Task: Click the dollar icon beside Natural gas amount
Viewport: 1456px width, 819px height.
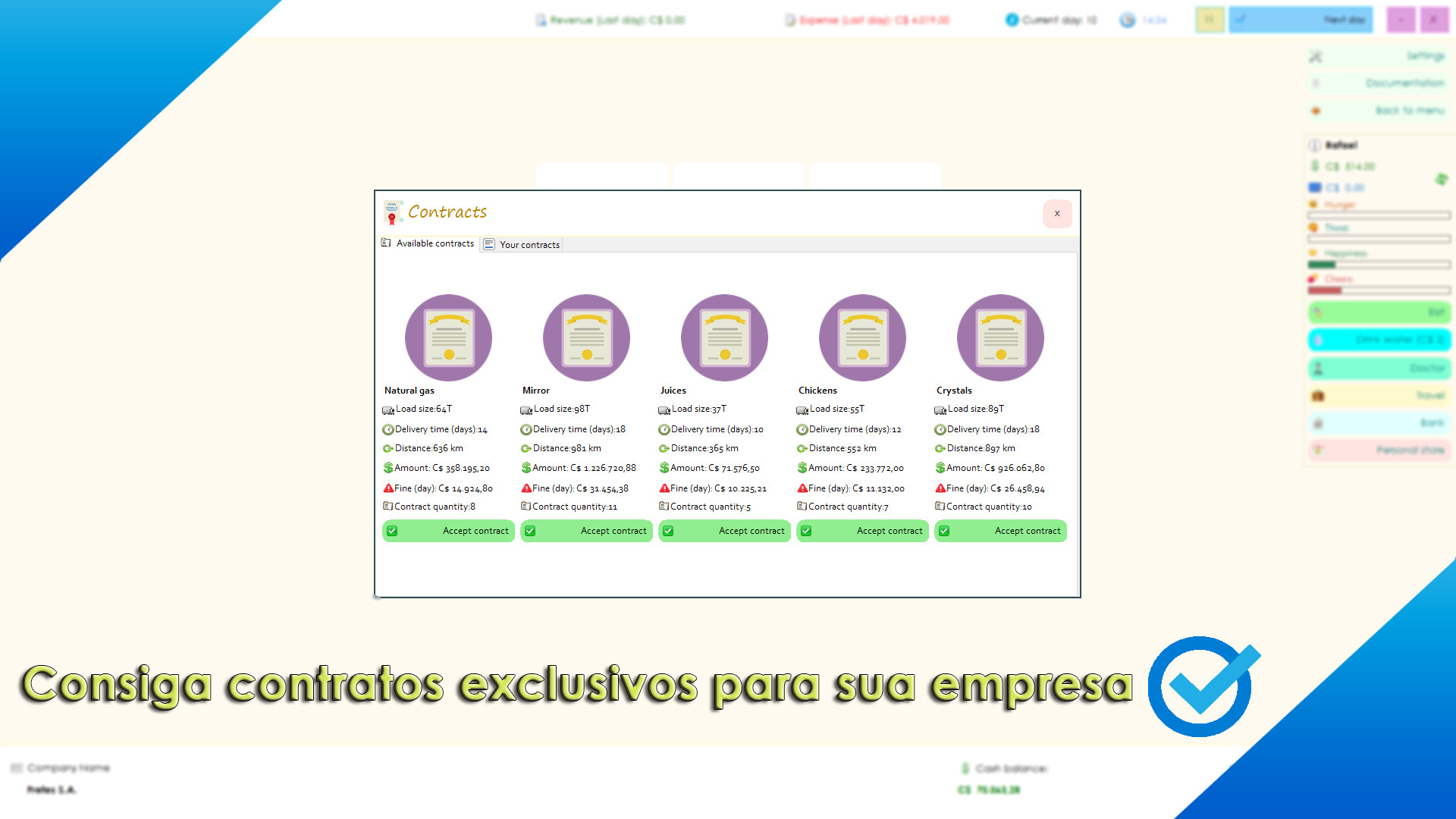Action: click(388, 468)
